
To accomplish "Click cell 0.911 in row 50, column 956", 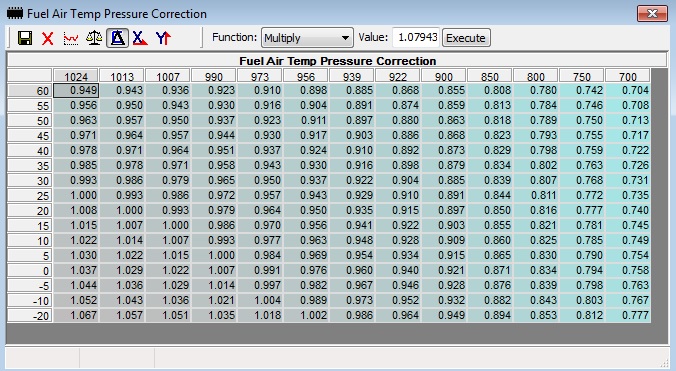I will (306, 120).
